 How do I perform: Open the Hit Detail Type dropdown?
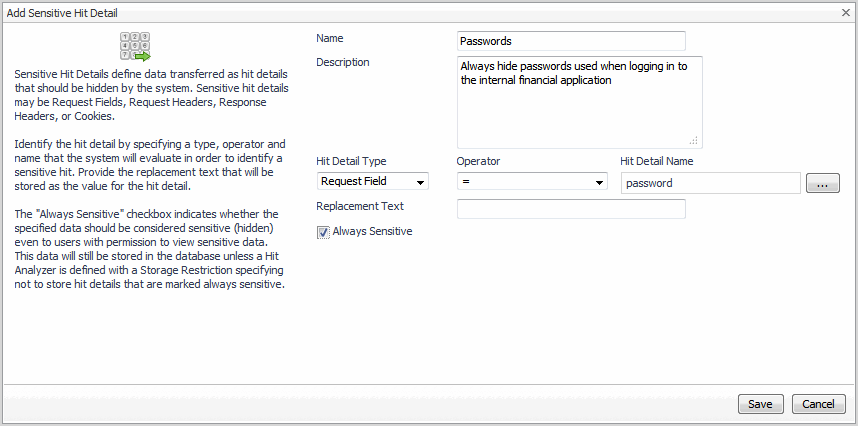(372, 182)
